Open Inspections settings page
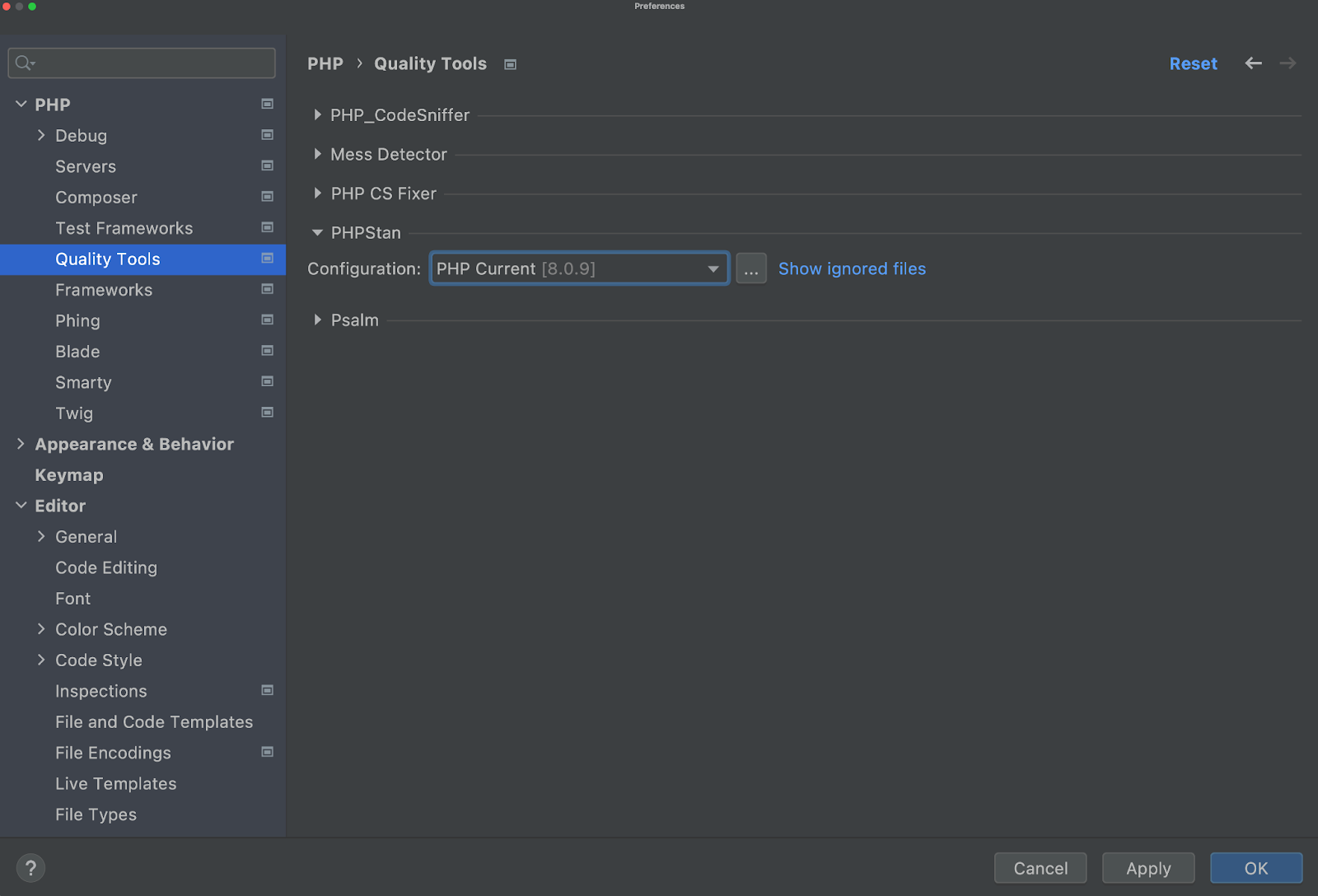Screen dimensions: 1318x896 pyautogui.click(x=101, y=691)
